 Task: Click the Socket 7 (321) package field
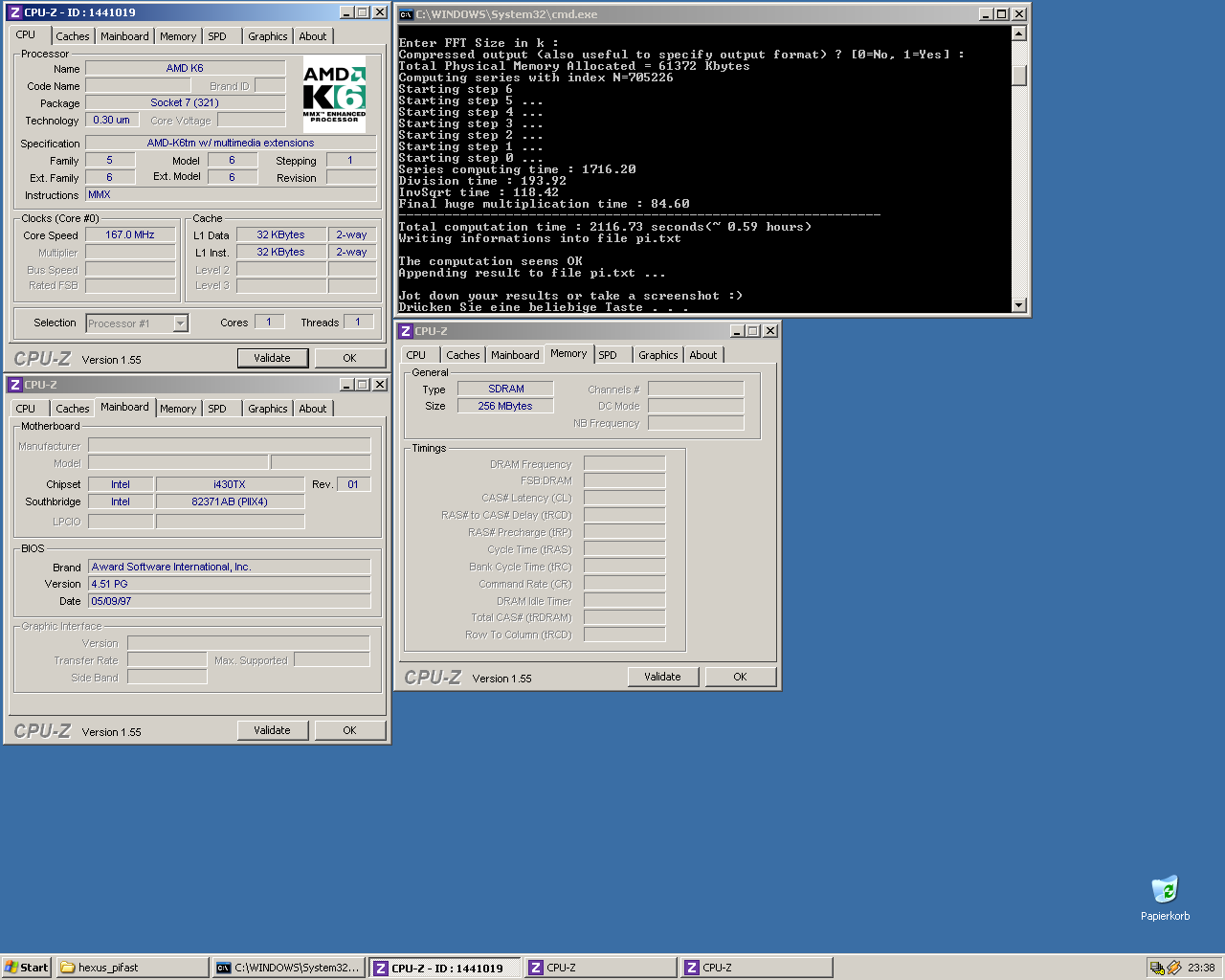pyautogui.click(x=185, y=102)
